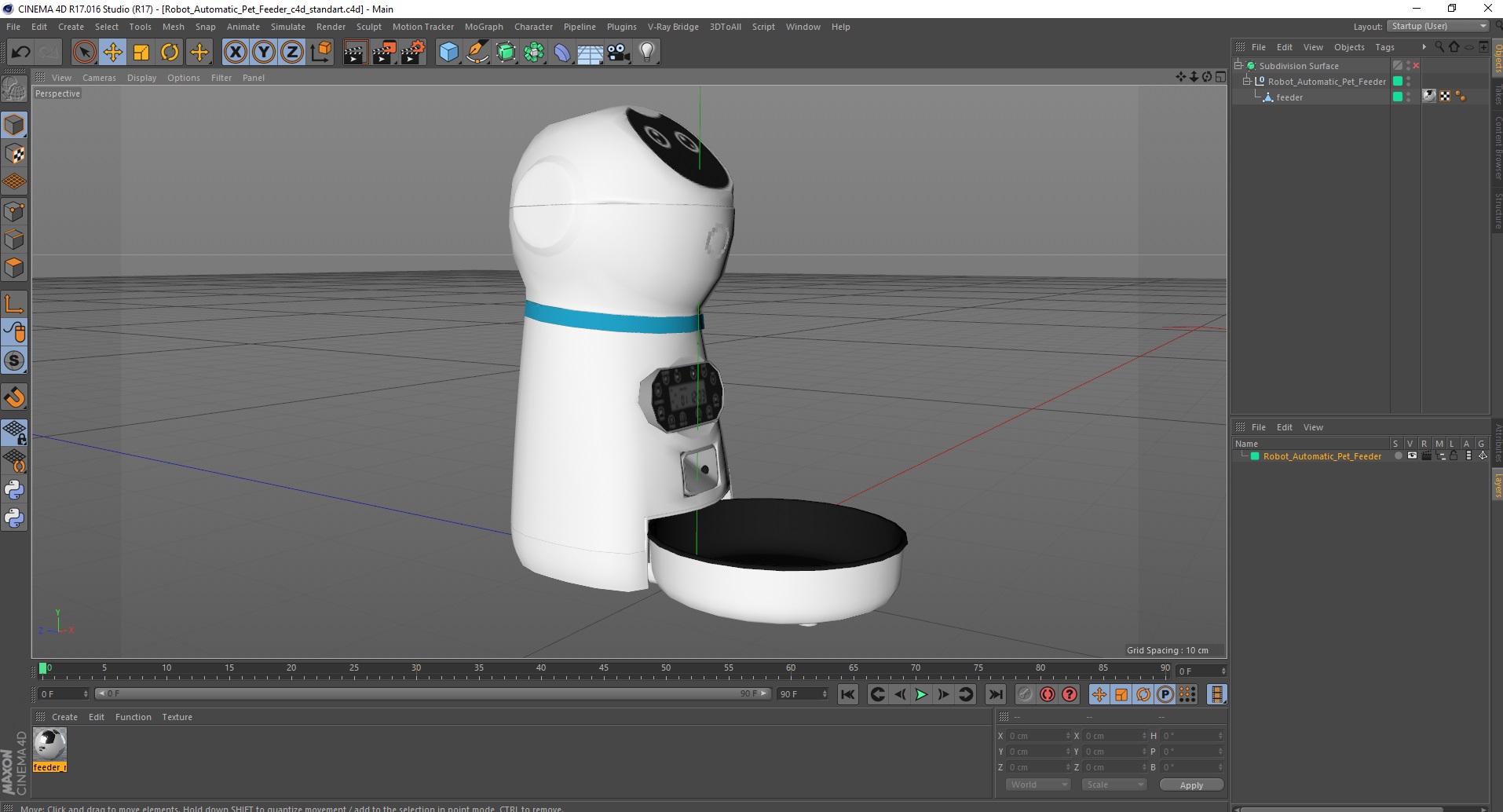Toggle the Z axis lock

[292, 53]
